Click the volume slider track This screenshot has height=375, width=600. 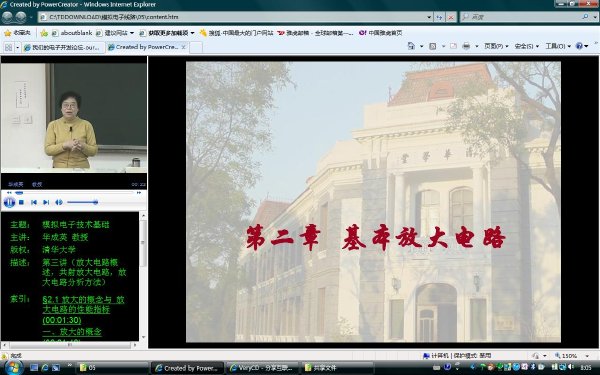(x=82, y=202)
